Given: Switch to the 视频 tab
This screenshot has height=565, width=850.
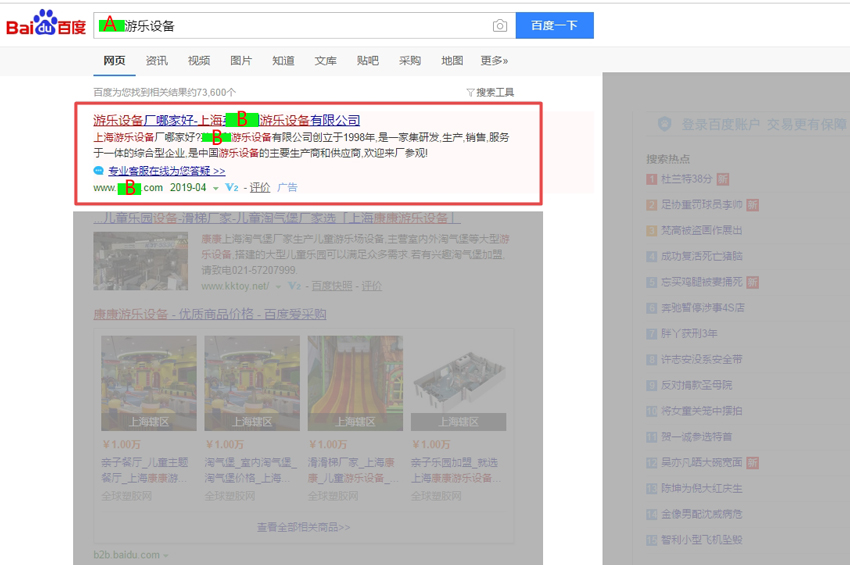Looking at the screenshot, I should click(199, 61).
